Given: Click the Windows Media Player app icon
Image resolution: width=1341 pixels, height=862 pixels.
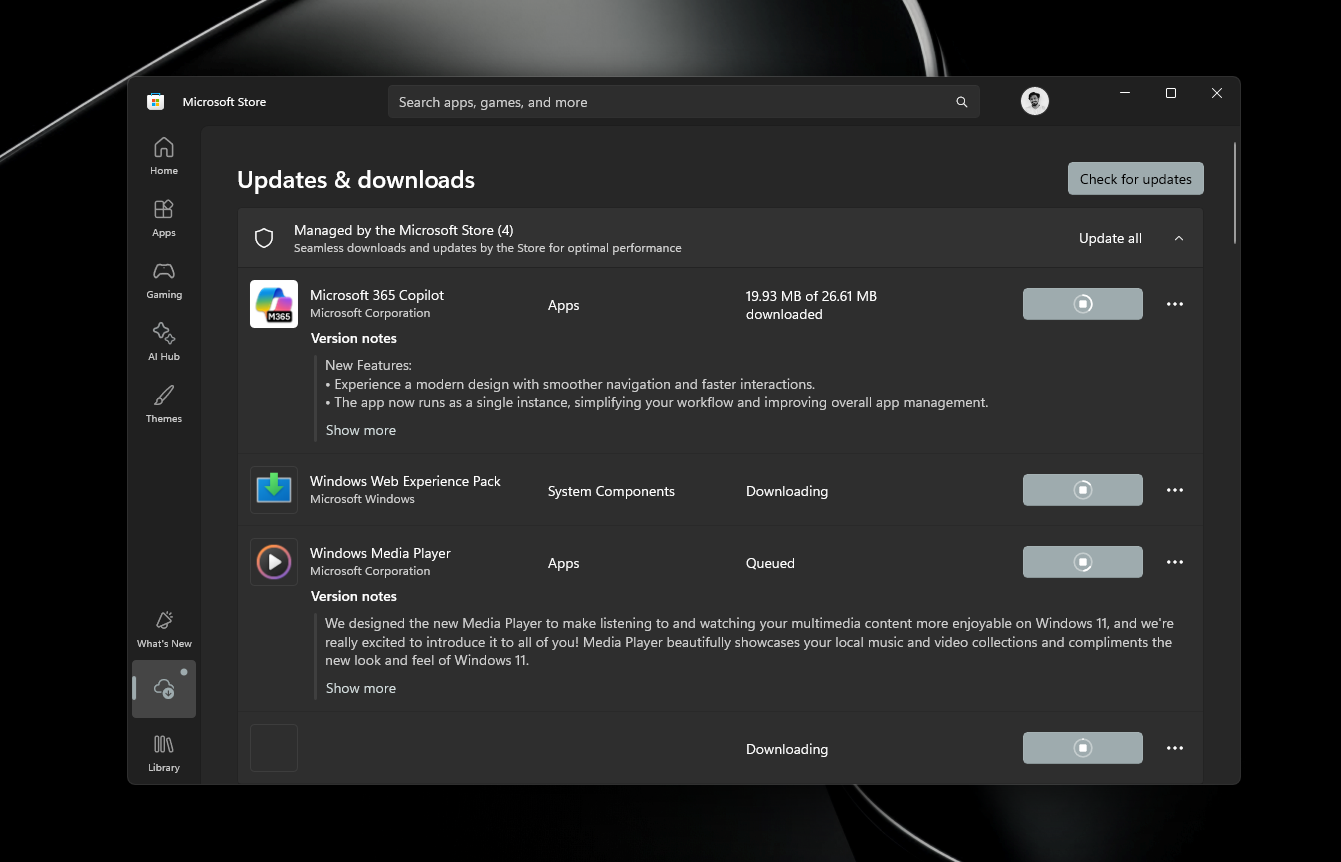Looking at the screenshot, I should pos(274,562).
